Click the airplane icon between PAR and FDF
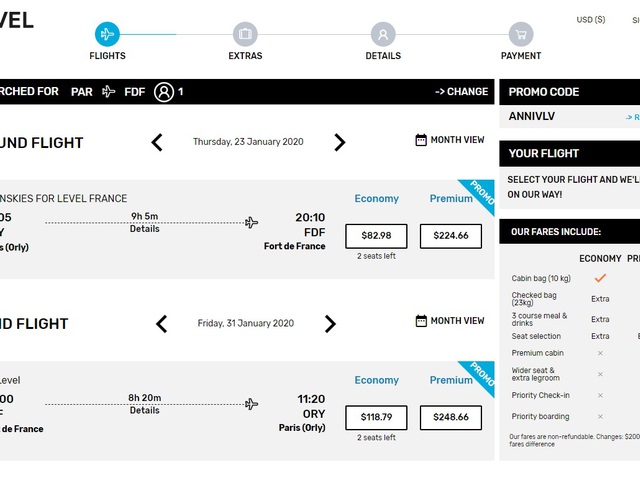The height and width of the screenshot is (480, 640). [109, 91]
